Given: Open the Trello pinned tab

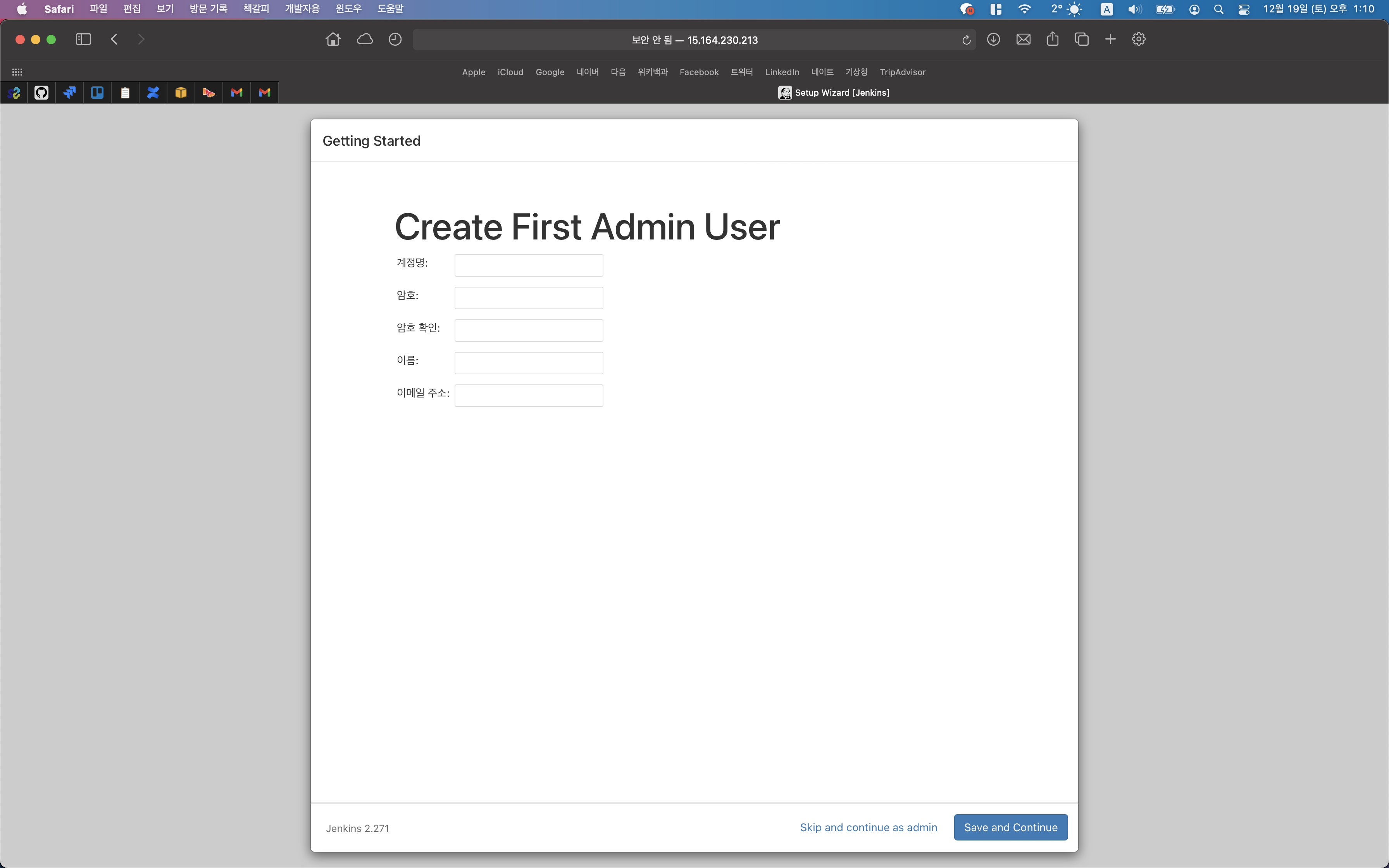Looking at the screenshot, I should point(97,93).
